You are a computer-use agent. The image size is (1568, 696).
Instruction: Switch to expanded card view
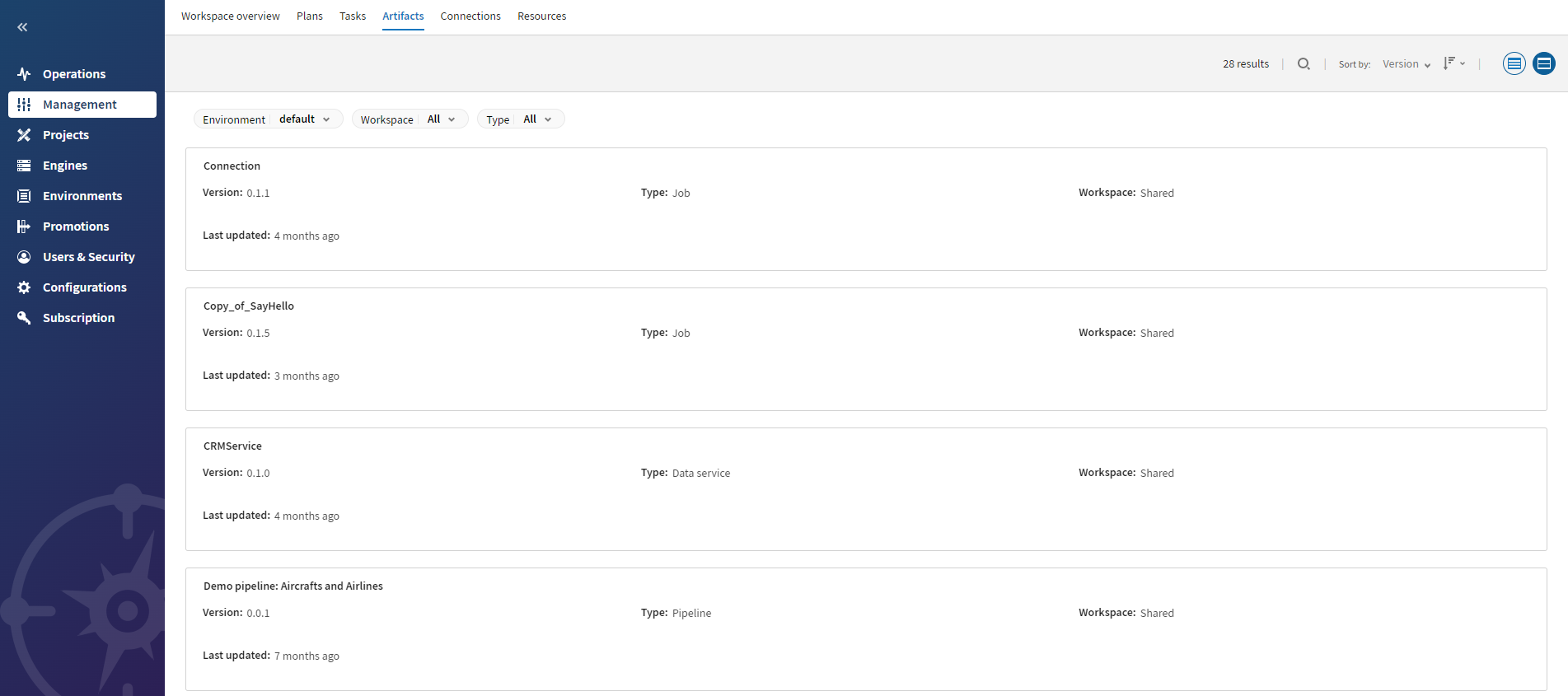point(1543,63)
